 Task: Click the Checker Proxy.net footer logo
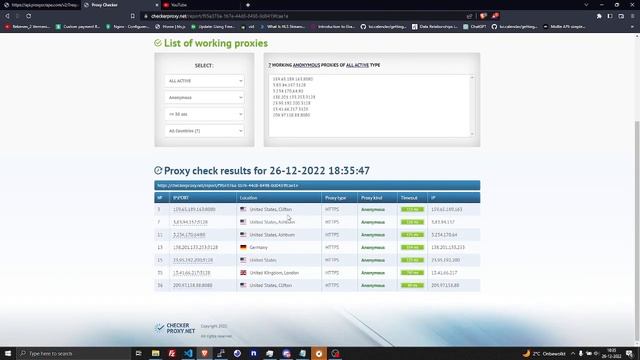(175, 328)
